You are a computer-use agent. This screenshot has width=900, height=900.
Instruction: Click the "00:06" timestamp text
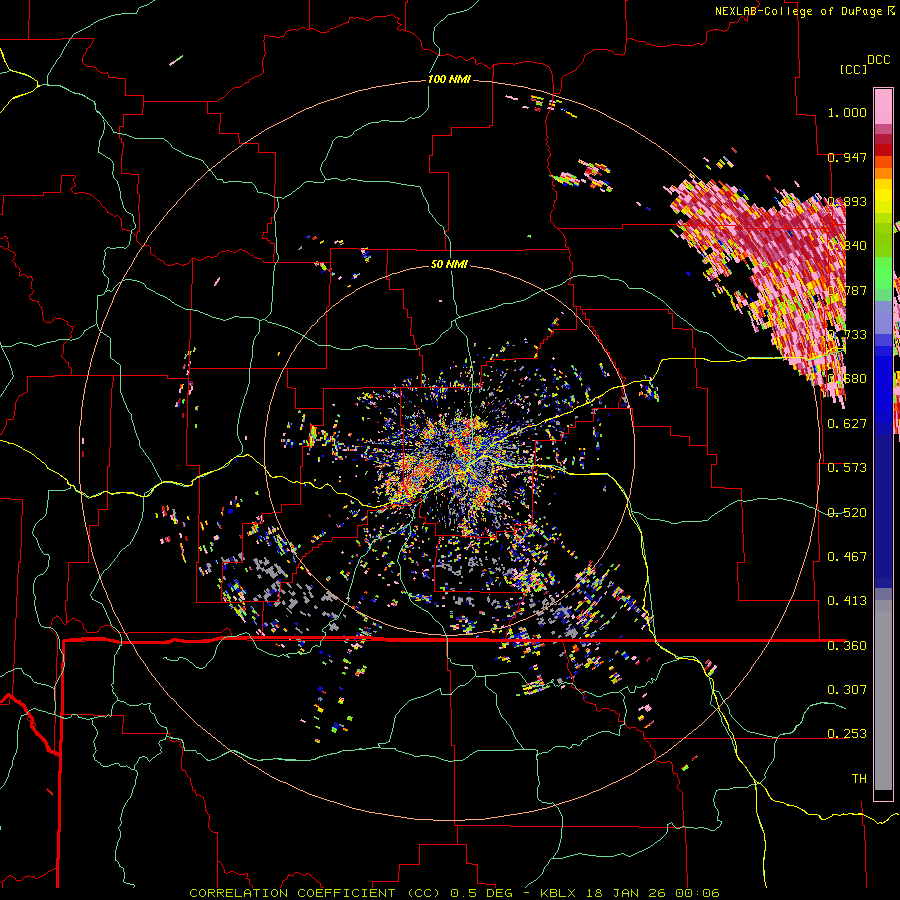(697, 893)
